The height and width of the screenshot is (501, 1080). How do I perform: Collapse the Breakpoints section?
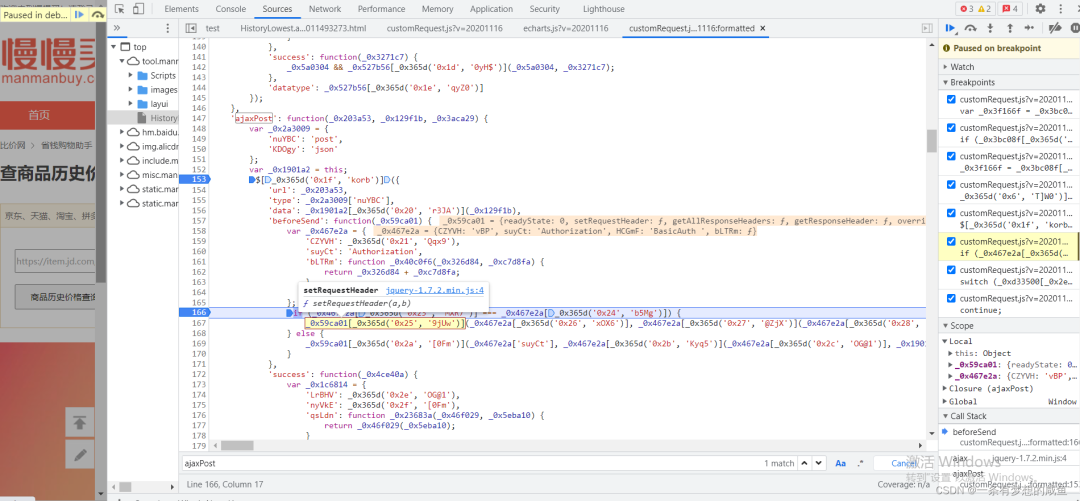coord(972,82)
